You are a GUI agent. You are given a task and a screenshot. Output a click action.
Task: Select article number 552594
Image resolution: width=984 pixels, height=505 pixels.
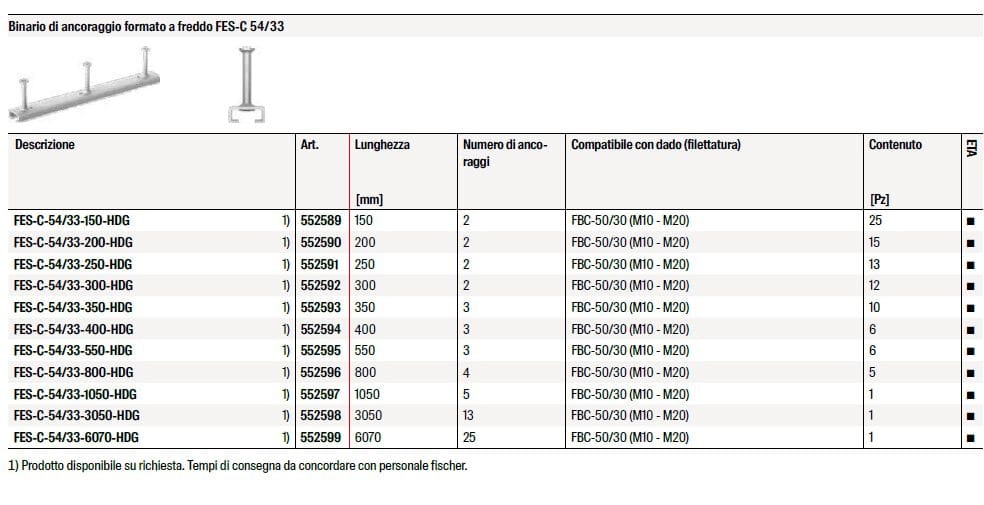tap(321, 329)
